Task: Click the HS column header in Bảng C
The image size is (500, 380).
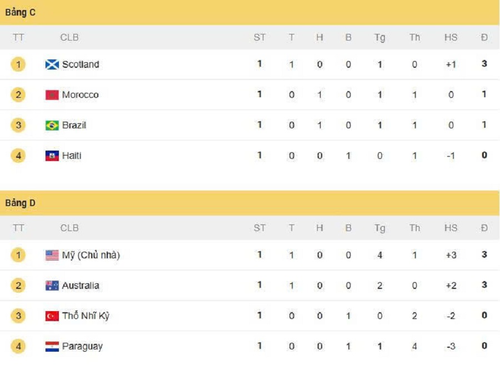Action: (451, 37)
